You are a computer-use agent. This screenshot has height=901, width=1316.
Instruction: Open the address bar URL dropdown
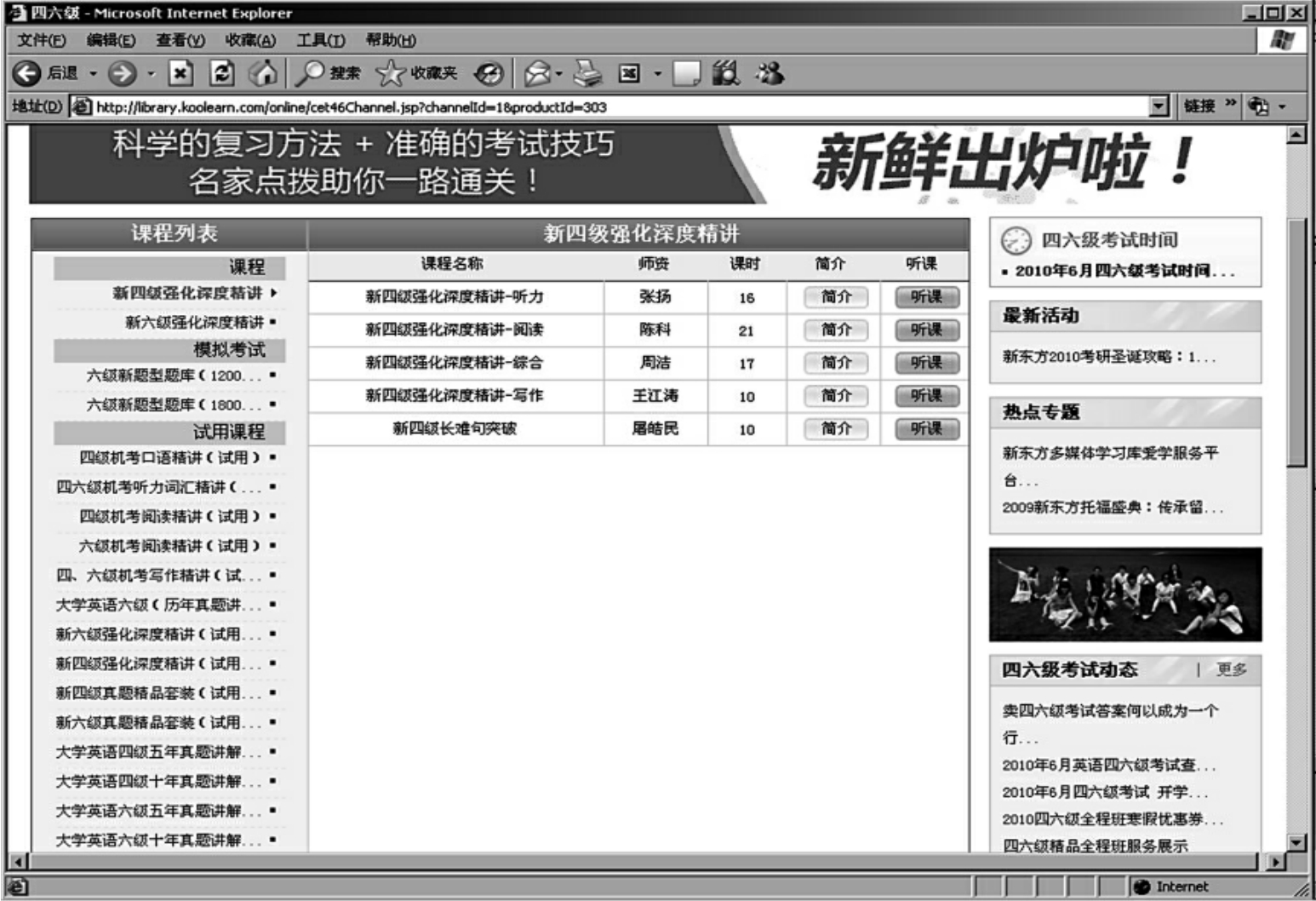click(x=1159, y=106)
